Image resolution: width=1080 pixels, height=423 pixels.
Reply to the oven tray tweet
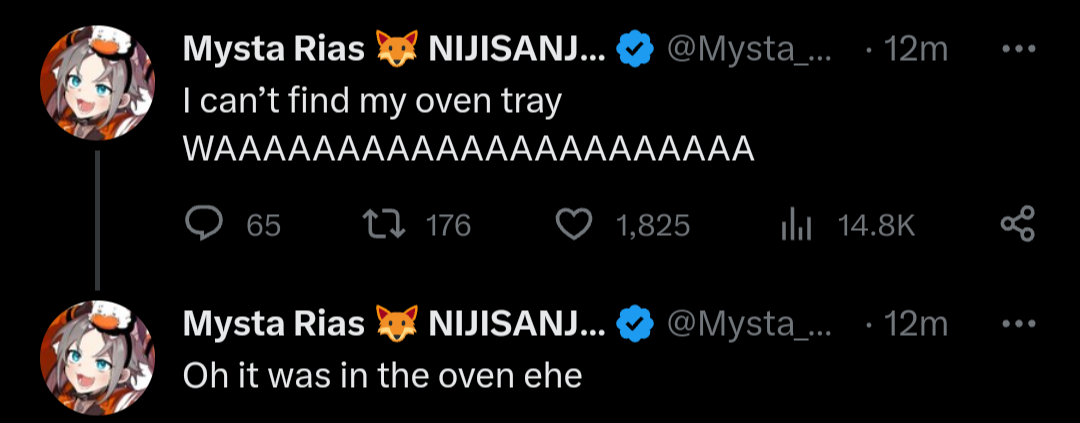click(x=204, y=225)
